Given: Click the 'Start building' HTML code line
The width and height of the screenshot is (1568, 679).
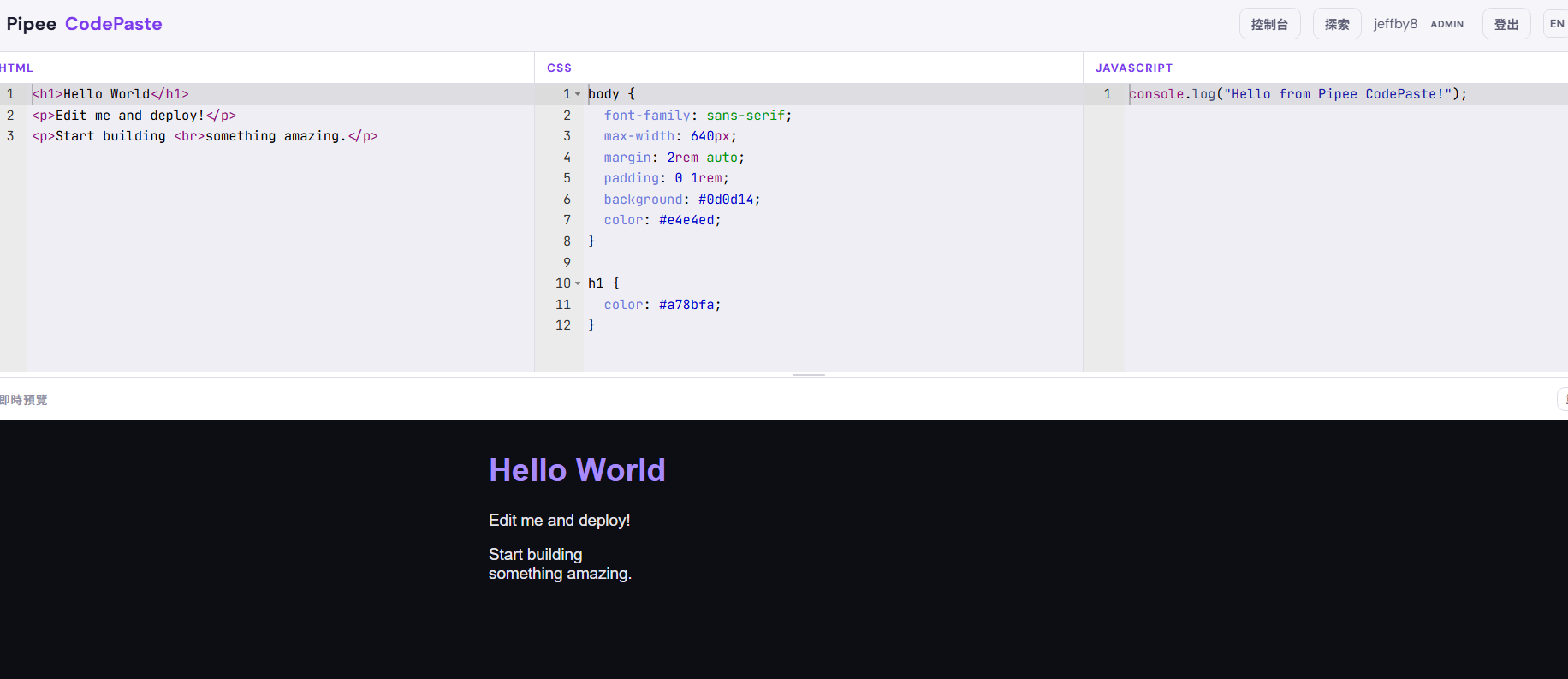Looking at the screenshot, I should 205,136.
